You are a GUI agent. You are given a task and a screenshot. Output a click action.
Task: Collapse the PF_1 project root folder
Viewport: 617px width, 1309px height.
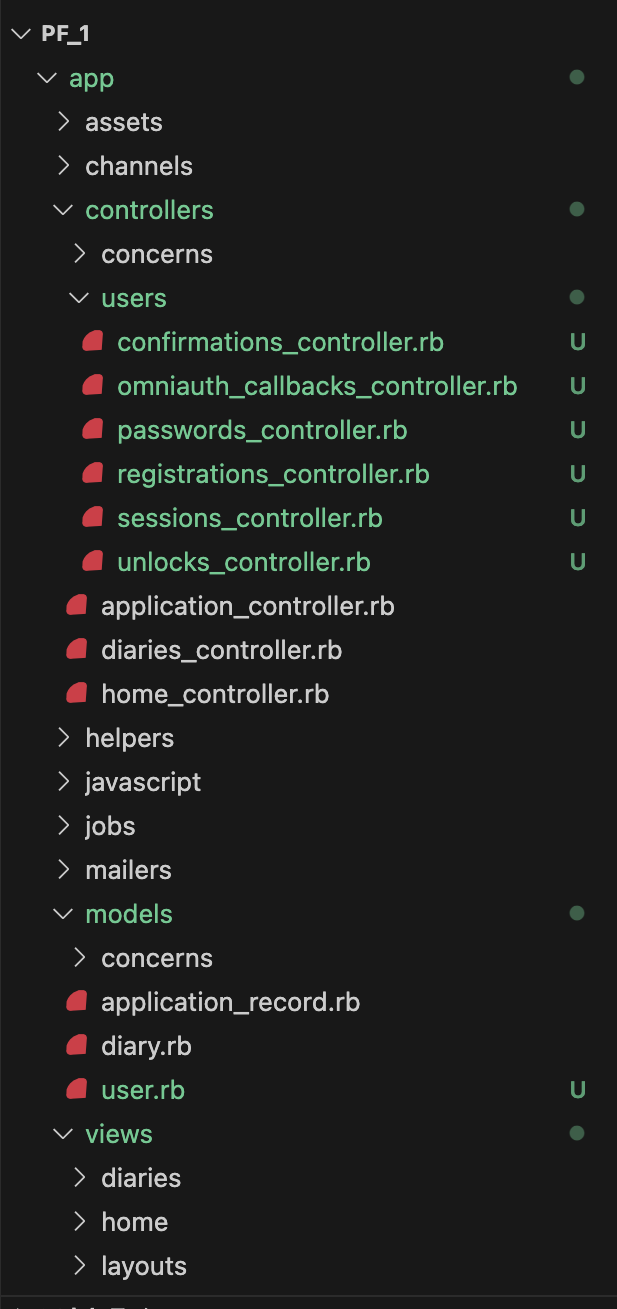(x=20, y=32)
